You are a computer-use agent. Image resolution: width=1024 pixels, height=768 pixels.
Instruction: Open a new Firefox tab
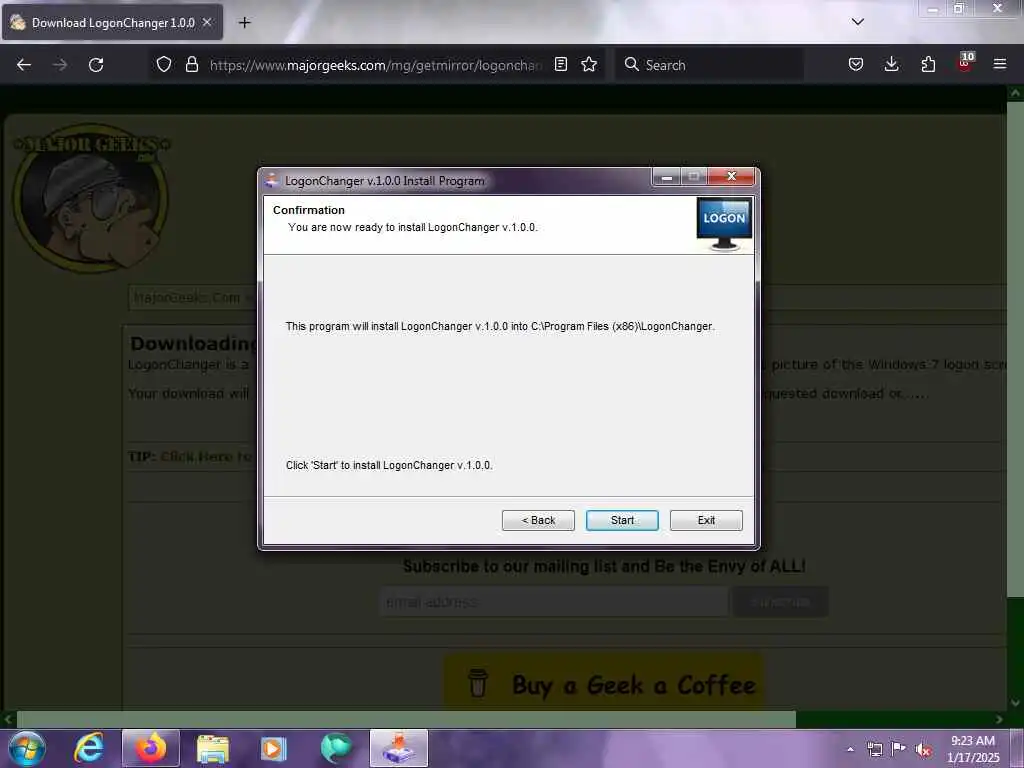244,23
